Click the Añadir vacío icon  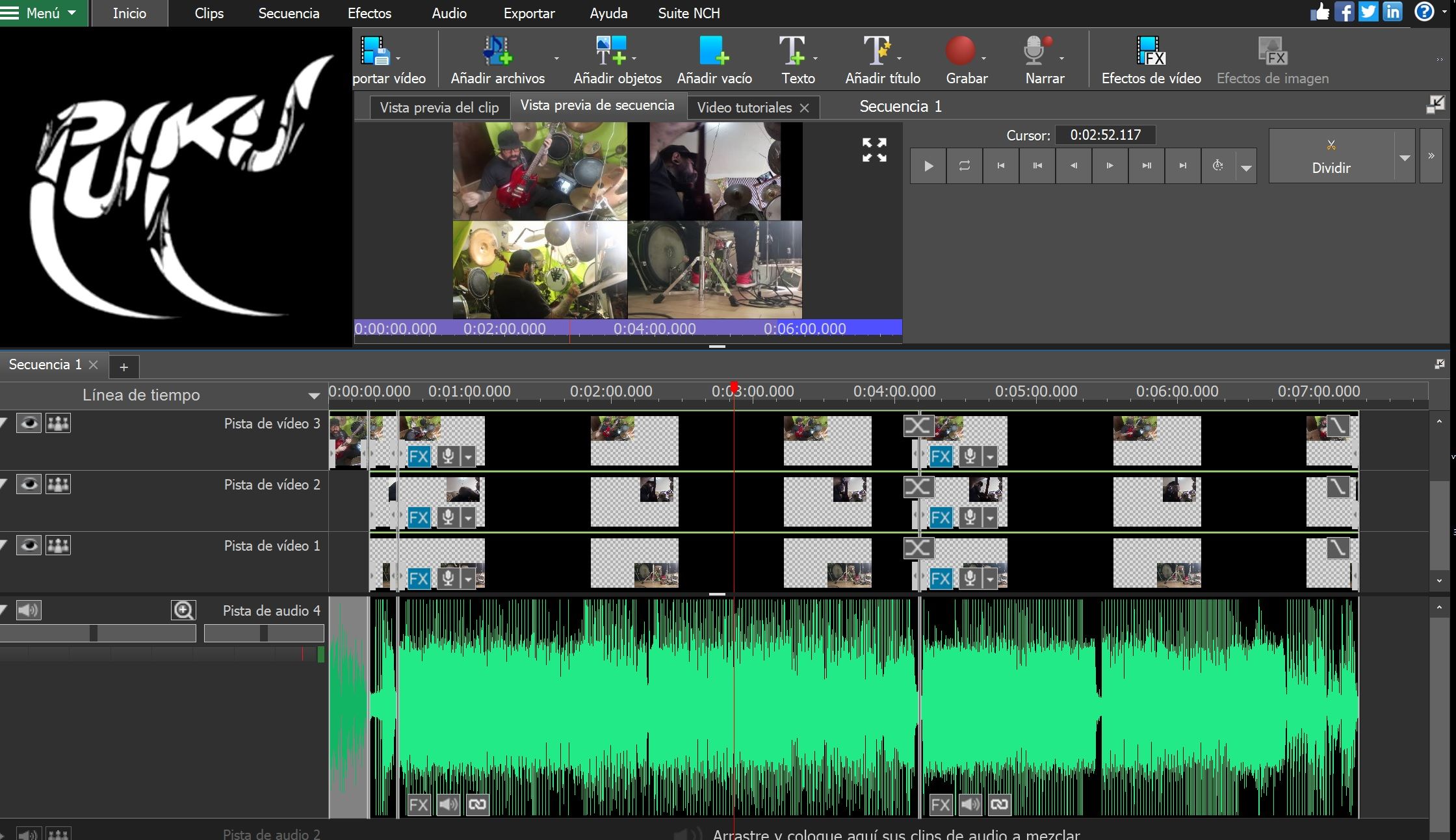coord(714,51)
